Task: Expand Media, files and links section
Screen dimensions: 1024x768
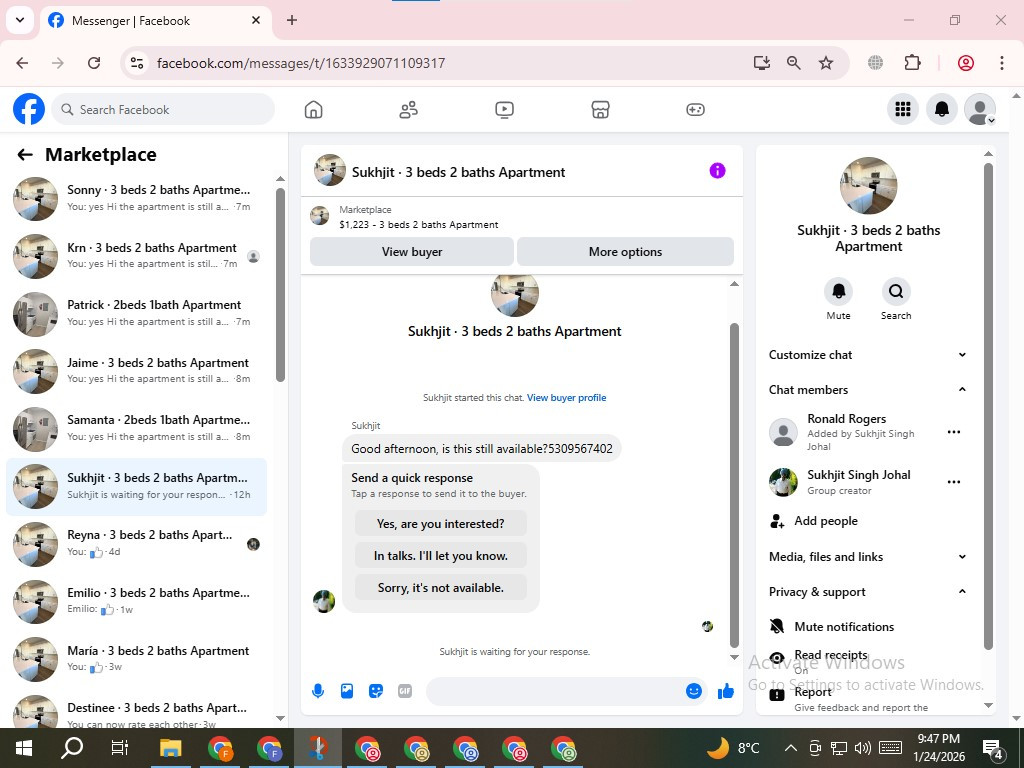Action: pyautogui.click(x=868, y=557)
